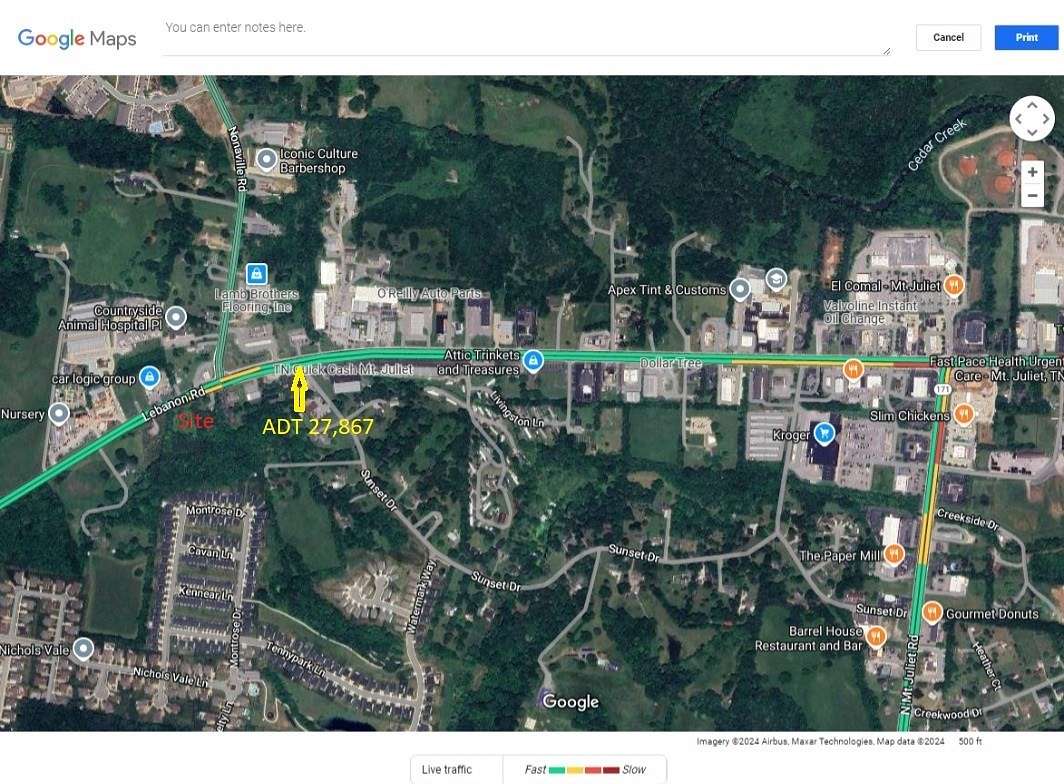Open the Live traffic selector
This screenshot has width=1064, height=784.
(x=449, y=768)
